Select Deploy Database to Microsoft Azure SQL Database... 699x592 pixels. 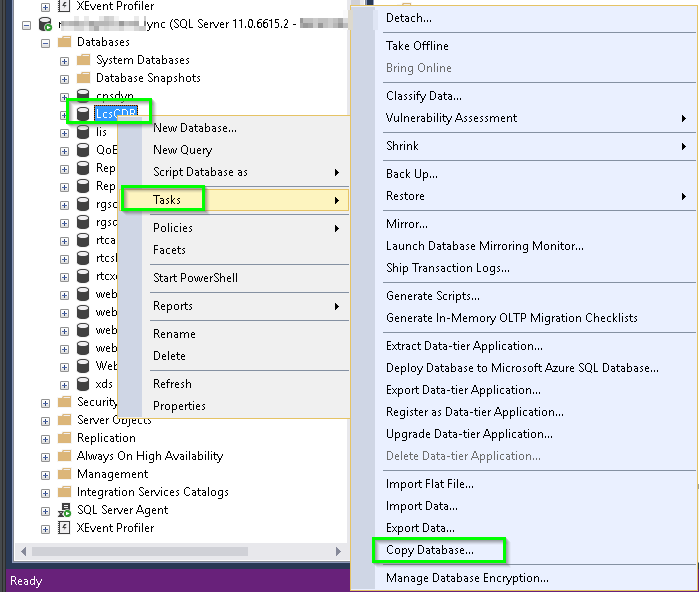(x=522, y=368)
